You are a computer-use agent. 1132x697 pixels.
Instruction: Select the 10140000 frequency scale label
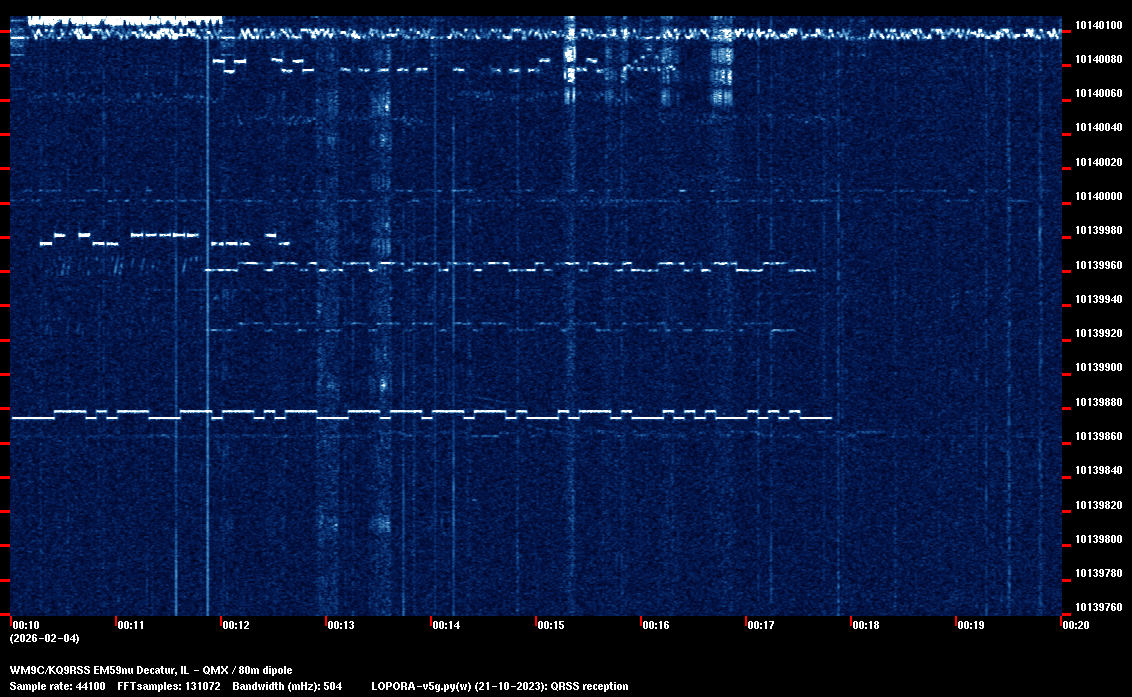click(x=1097, y=196)
